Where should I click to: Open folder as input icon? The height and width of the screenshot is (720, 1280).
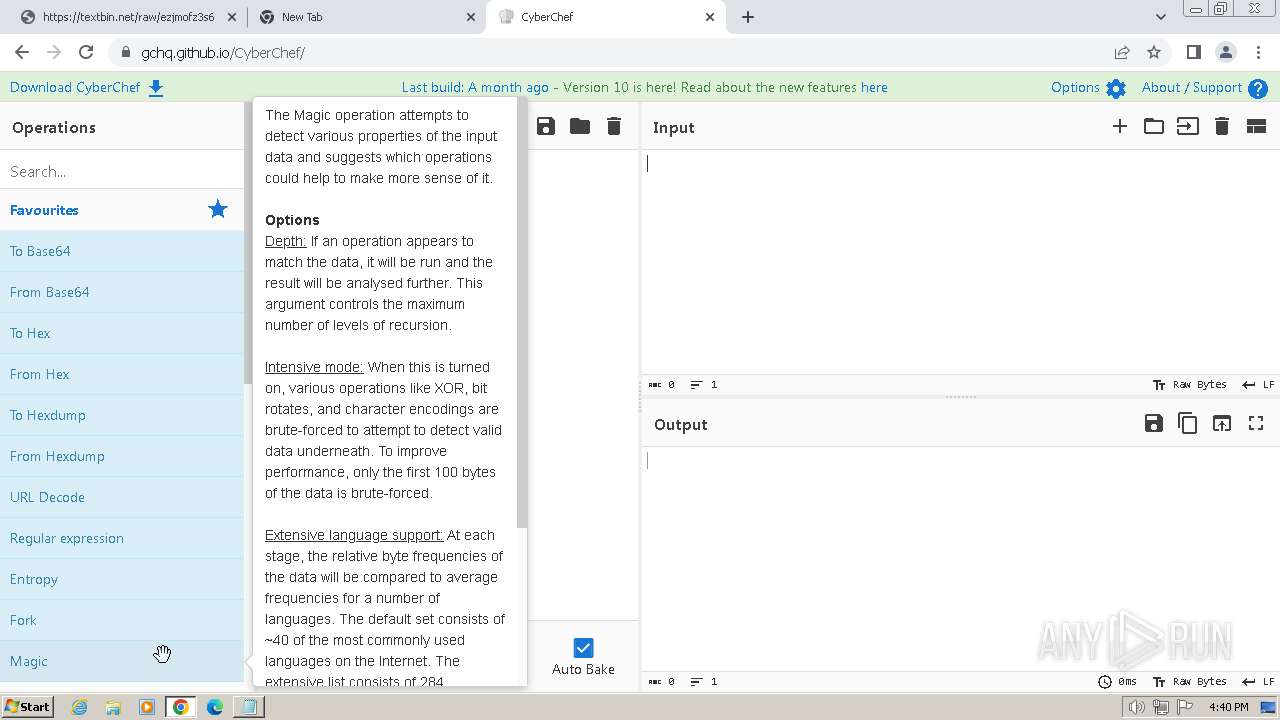click(x=1154, y=126)
